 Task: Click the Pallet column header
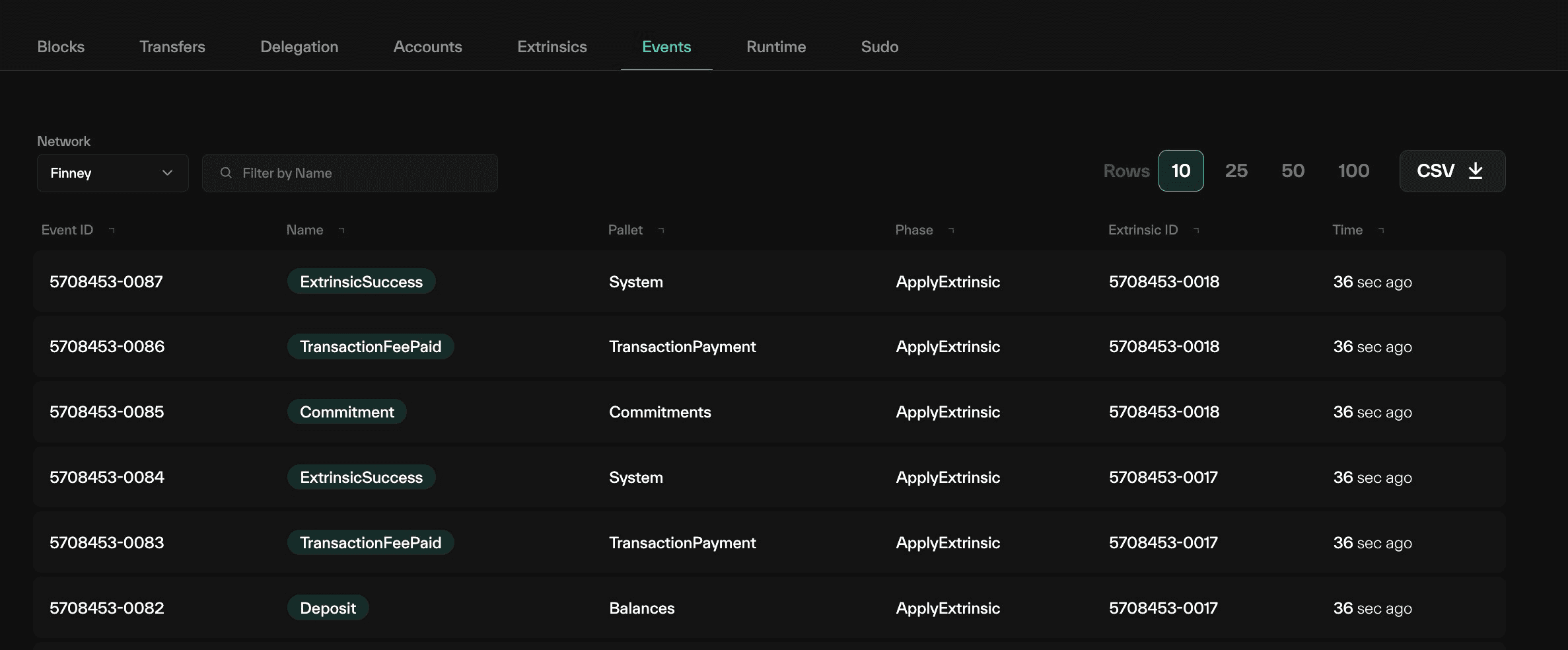[625, 230]
